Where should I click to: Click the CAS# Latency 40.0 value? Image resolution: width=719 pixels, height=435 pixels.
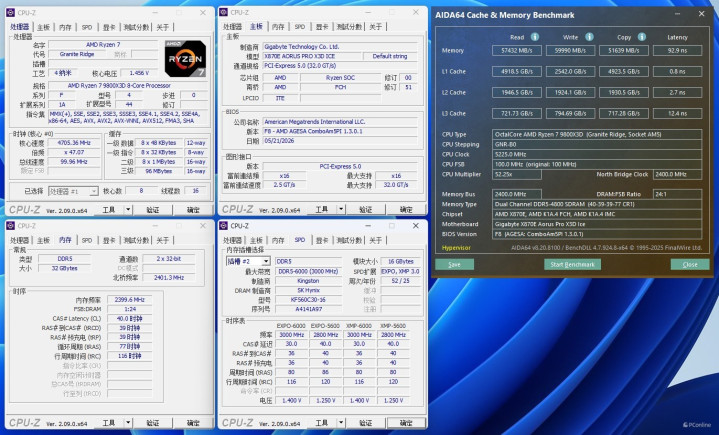pyautogui.click(x=130, y=319)
